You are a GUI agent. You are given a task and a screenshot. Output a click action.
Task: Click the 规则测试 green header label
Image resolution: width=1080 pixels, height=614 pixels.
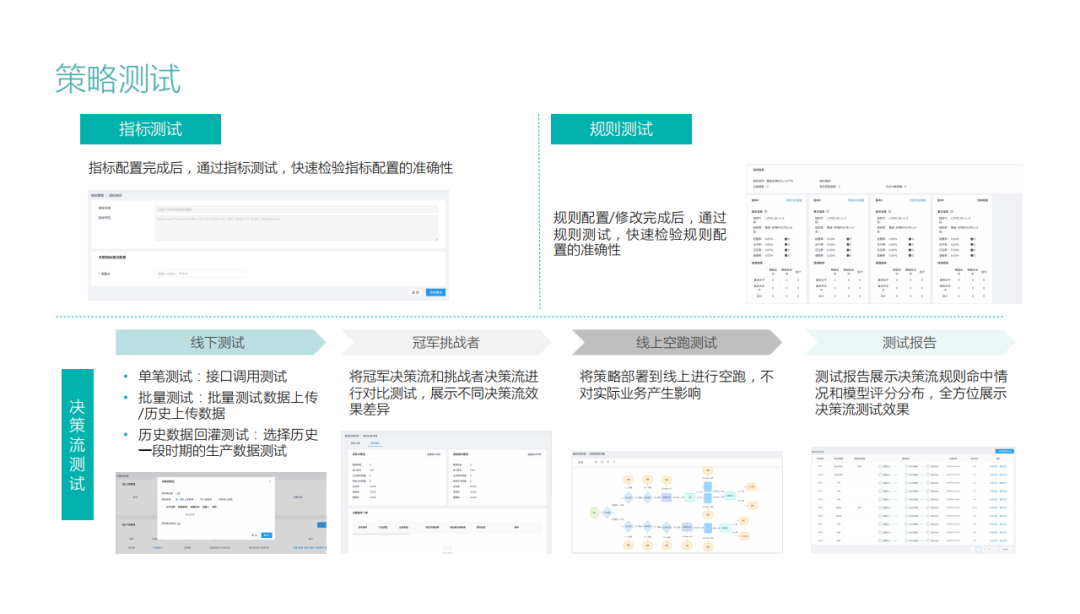[x=621, y=129]
